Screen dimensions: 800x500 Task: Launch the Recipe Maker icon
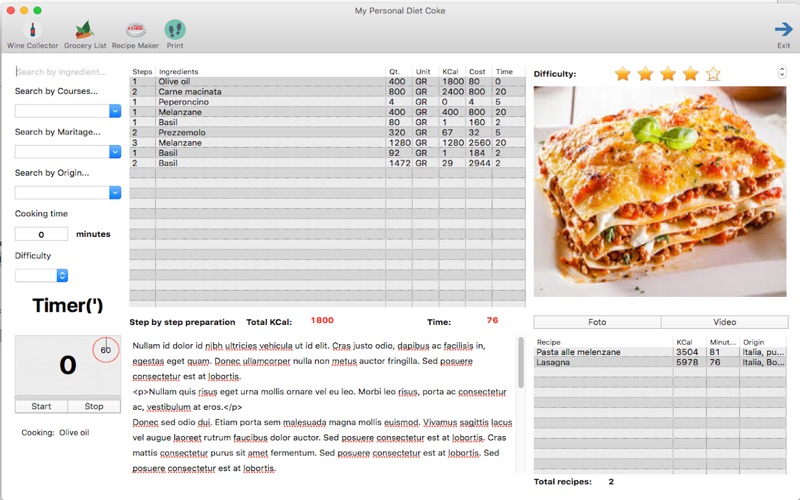coord(135,30)
